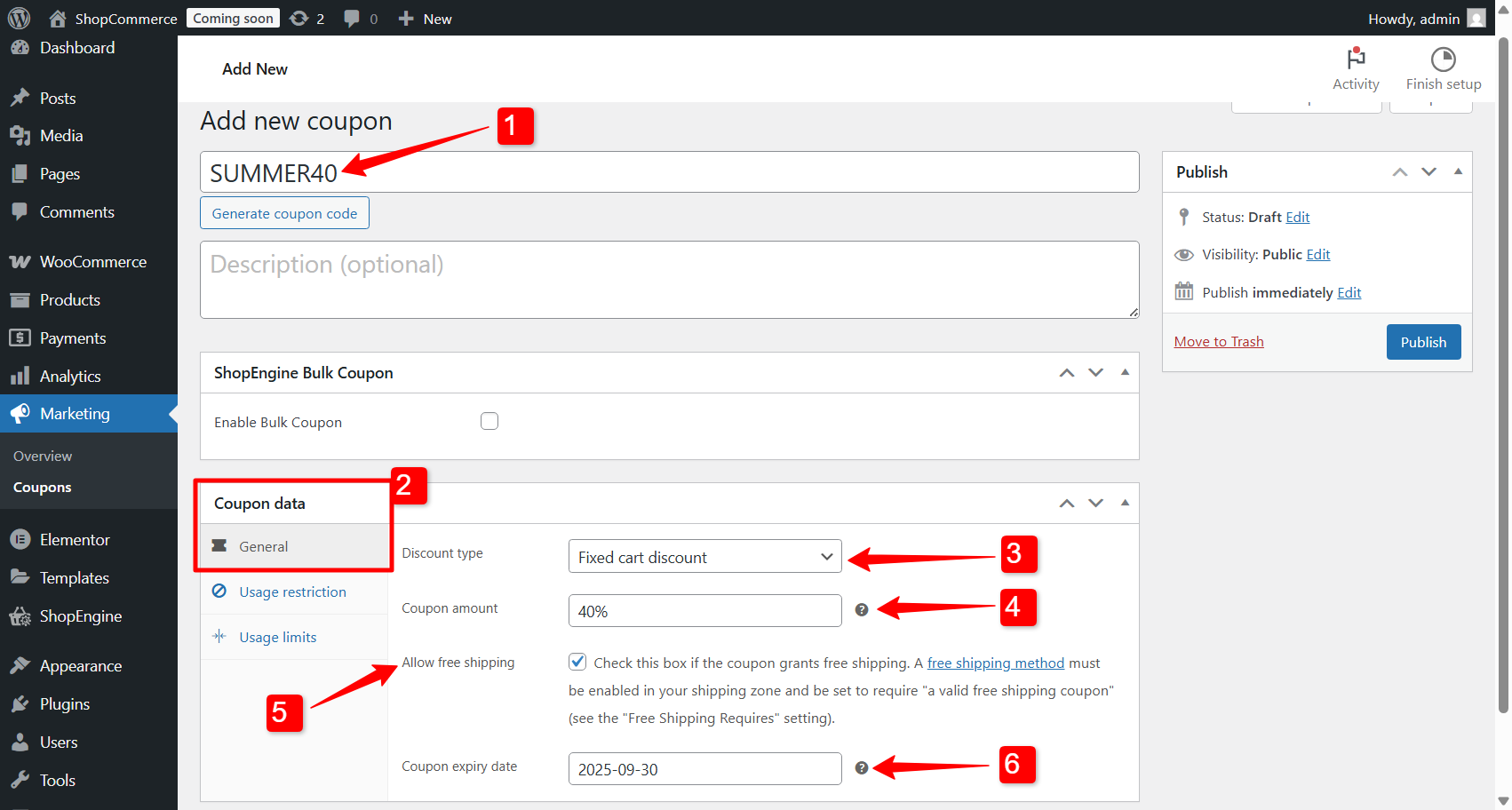Viewport: 1512px width, 810px height.
Task: Click the updates icon showing 2
Action: [x=299, y=19]
